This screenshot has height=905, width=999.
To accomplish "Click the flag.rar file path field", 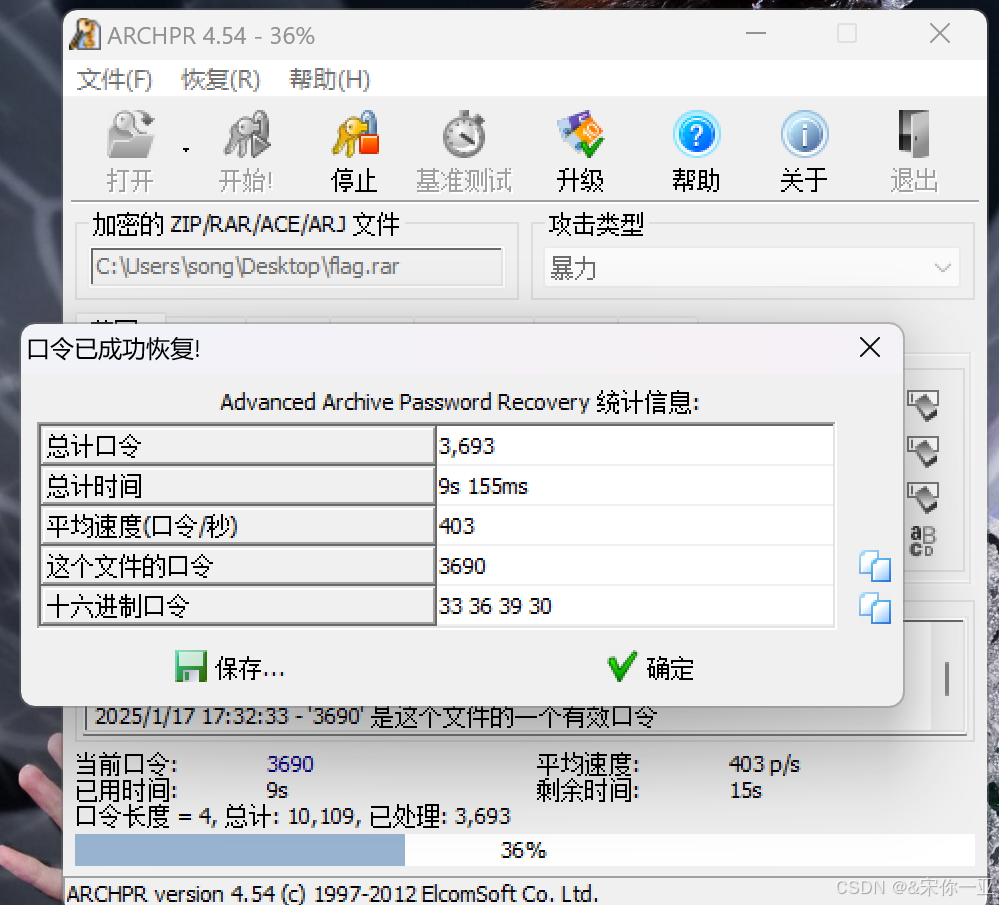I will pos(297,266).
